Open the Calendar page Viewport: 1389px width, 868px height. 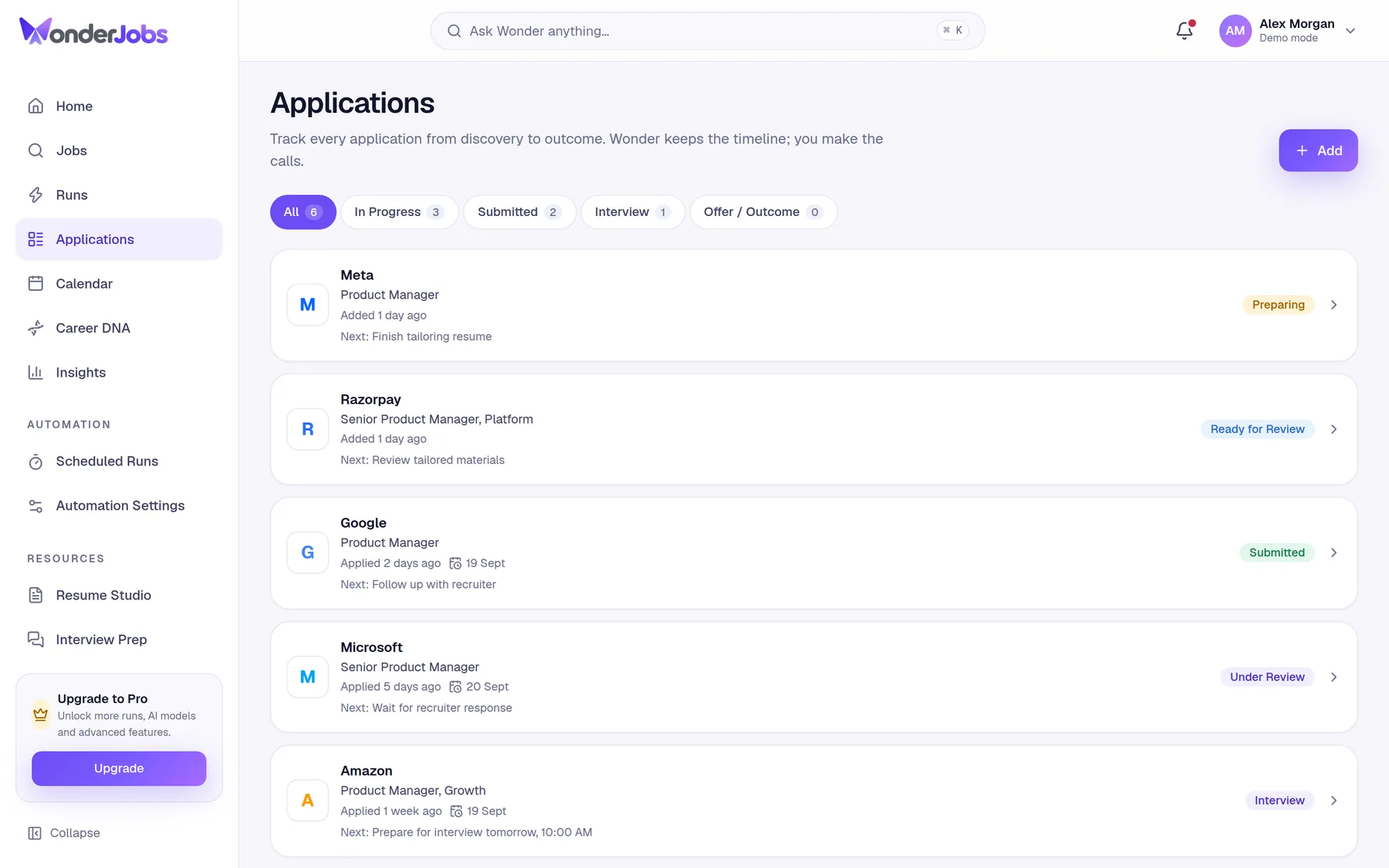click(x=119, y=284)
